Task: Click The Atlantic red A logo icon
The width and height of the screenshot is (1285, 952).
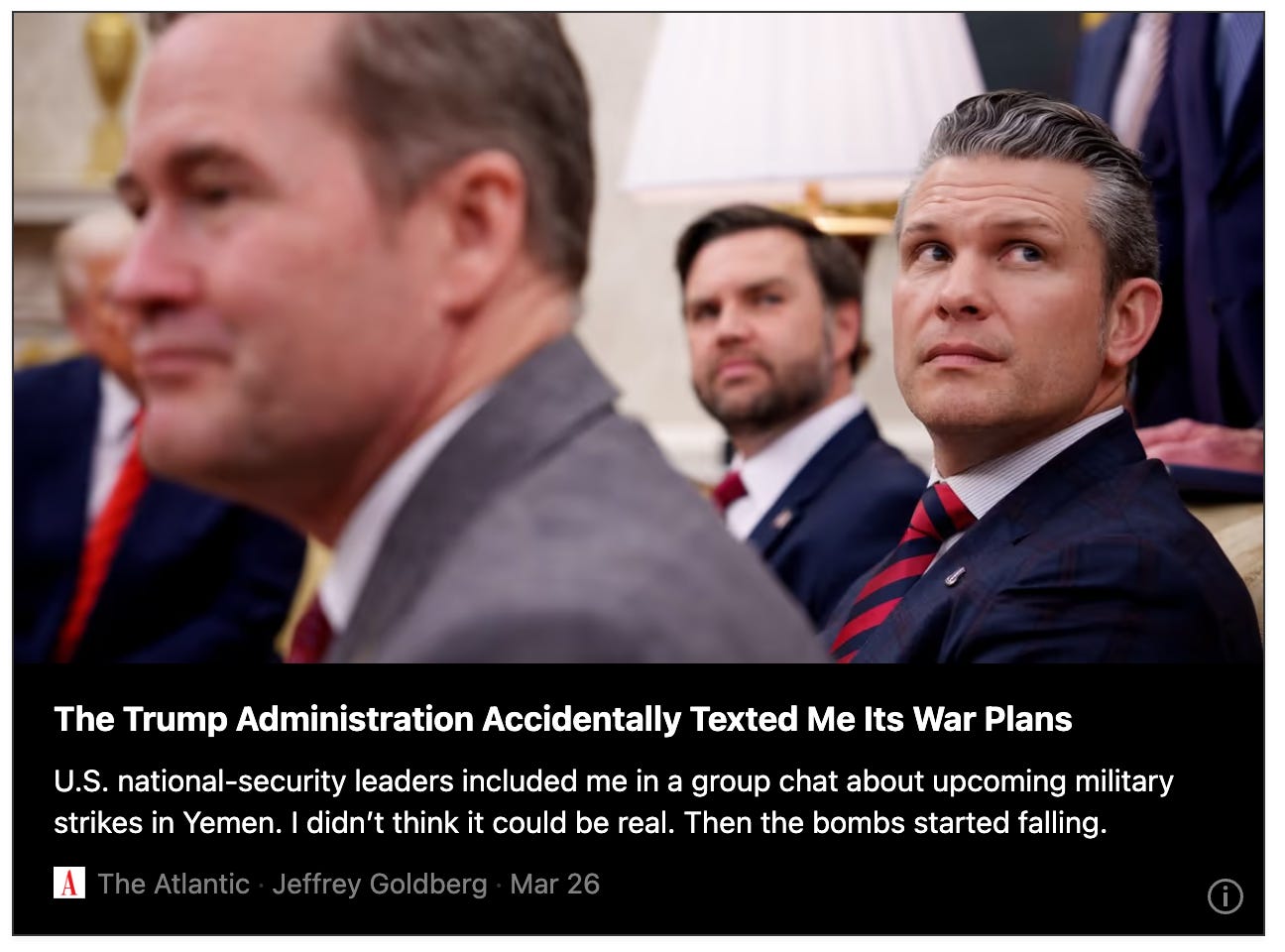Action: tap(68, 883)
